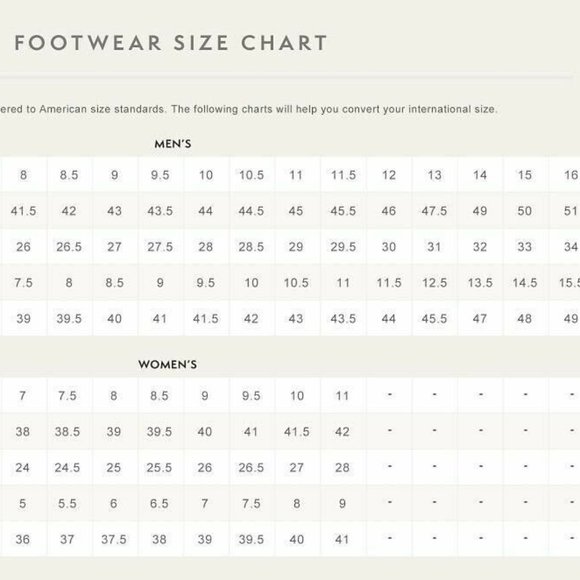Viewport: 580px width, 580px height.
Task: Click the 13 cell in Men's table
Action: 435,175
